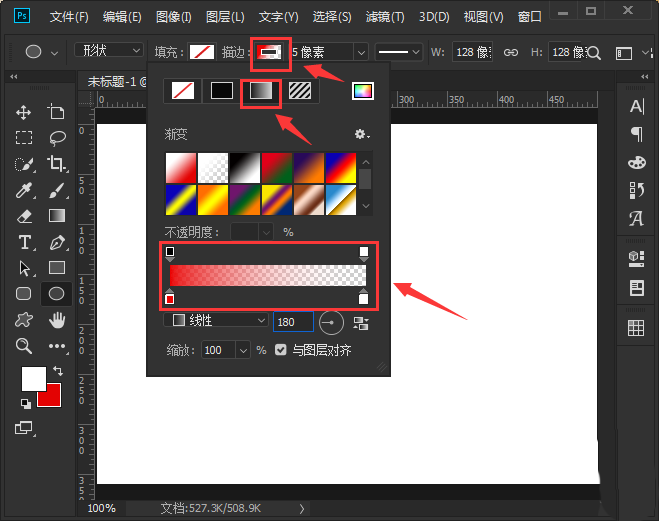Select the Hand tool
The width and height of the screenshot is (659, 521).
pyautogui.click(x=57, y=320)
